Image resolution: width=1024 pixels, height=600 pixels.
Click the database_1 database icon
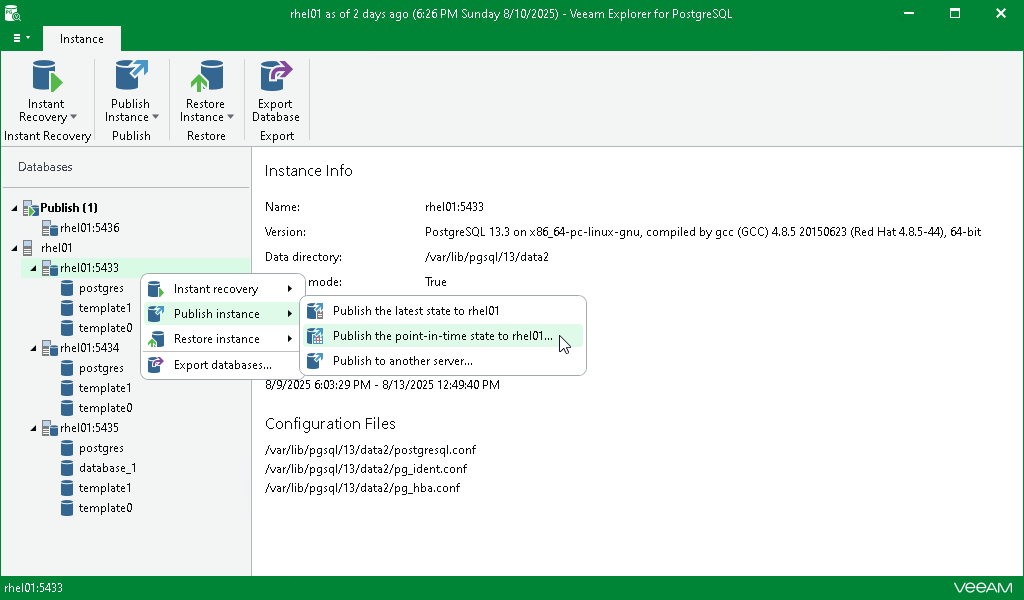(67, 468)
